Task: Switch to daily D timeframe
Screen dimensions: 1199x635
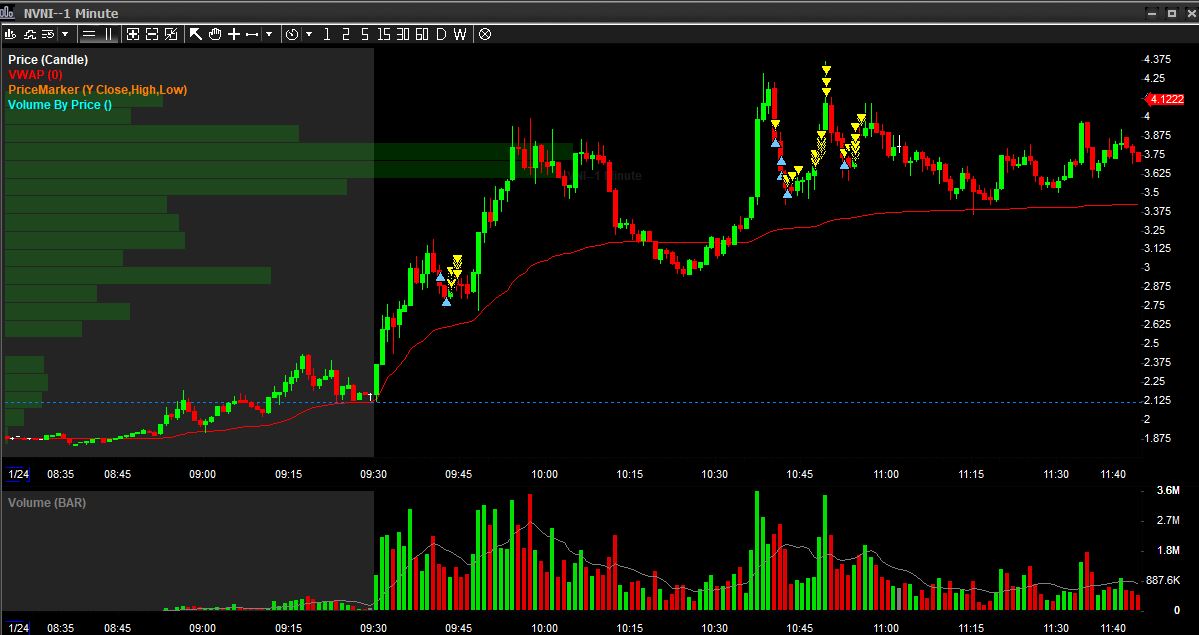Action: pos(441,34)
